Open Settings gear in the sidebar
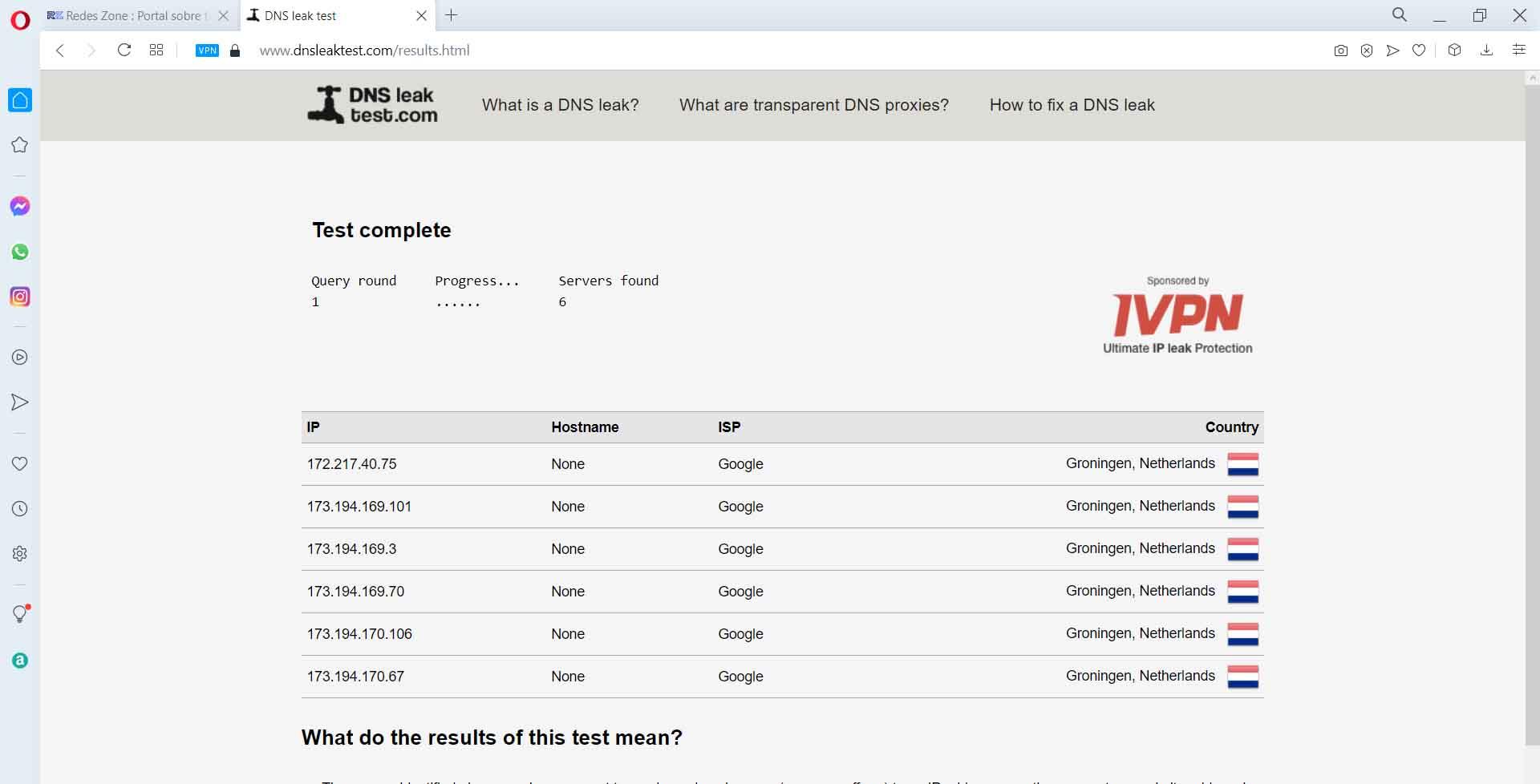The image size is (1540, 784). [20, 553]
